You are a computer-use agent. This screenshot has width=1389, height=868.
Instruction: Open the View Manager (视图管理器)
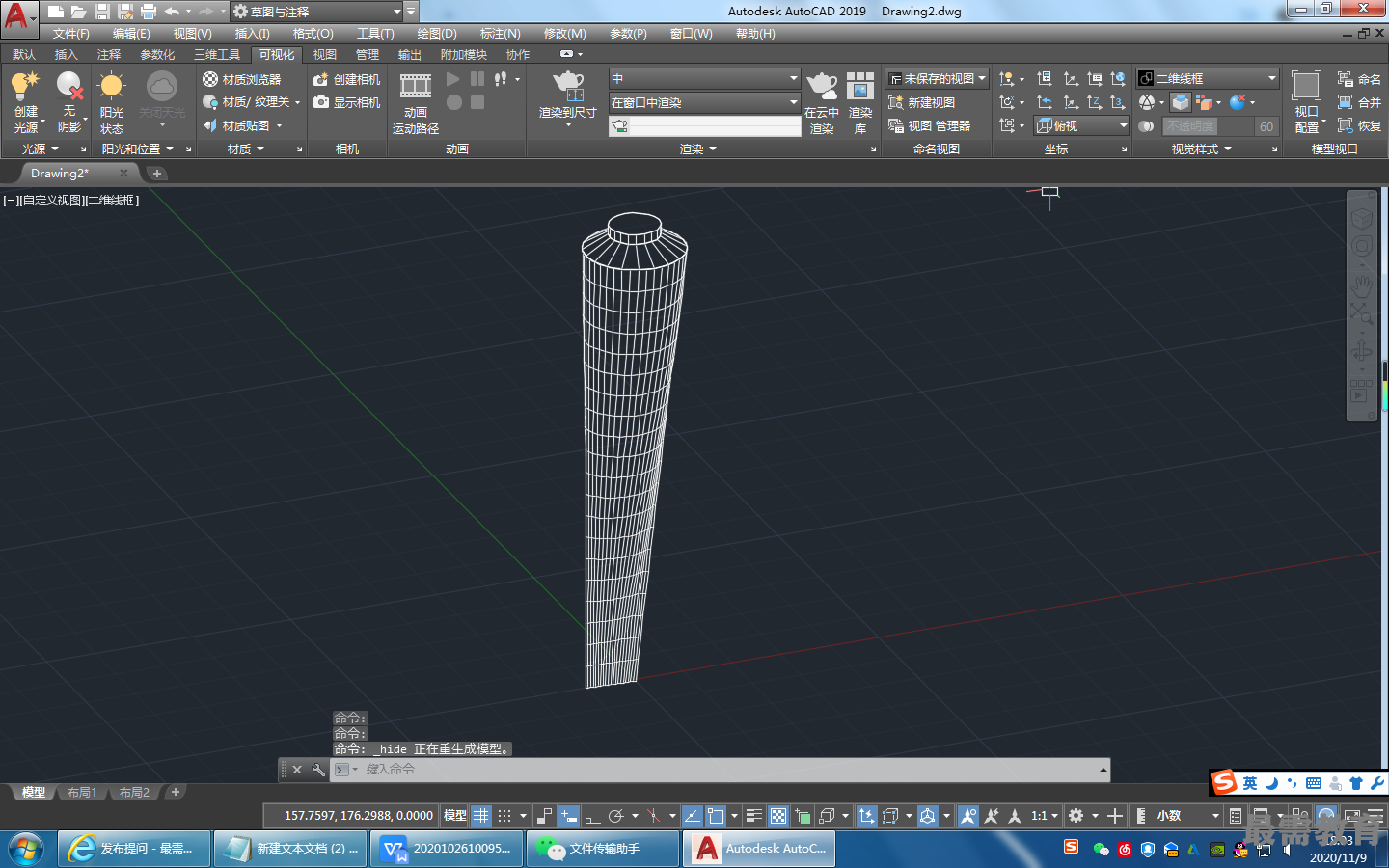929,125
